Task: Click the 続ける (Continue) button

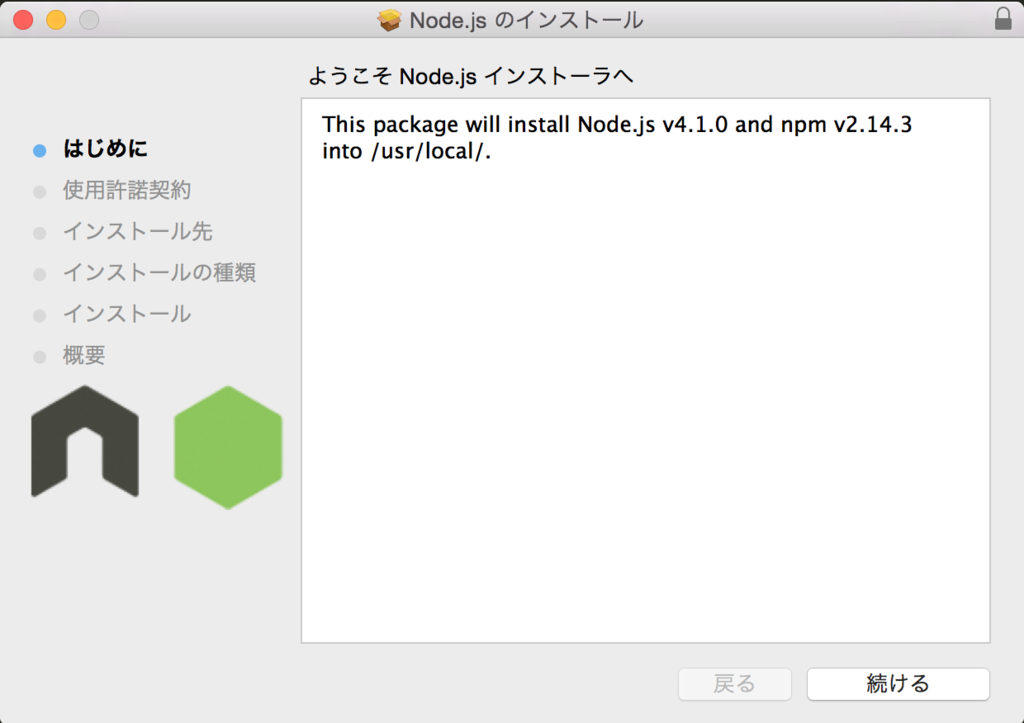Action: (898, 684)
